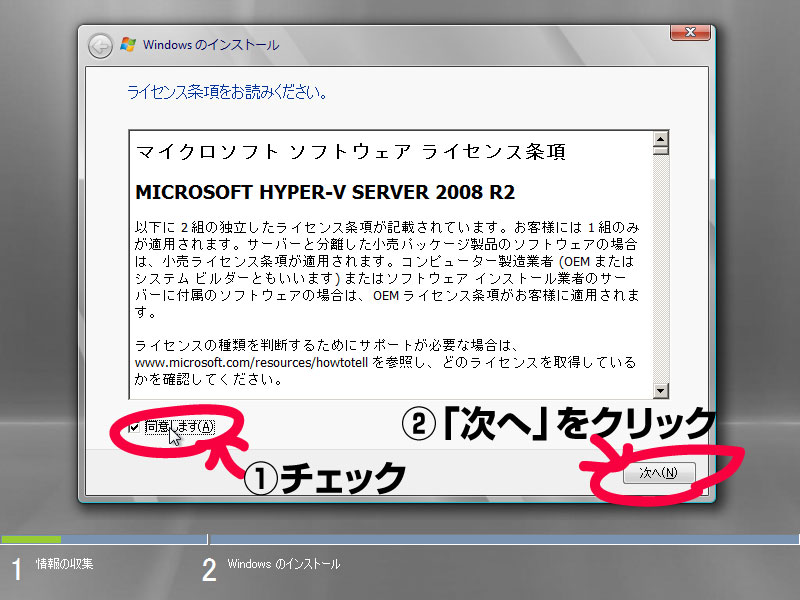Click step 1 情報の収集 label

(64, 564)
